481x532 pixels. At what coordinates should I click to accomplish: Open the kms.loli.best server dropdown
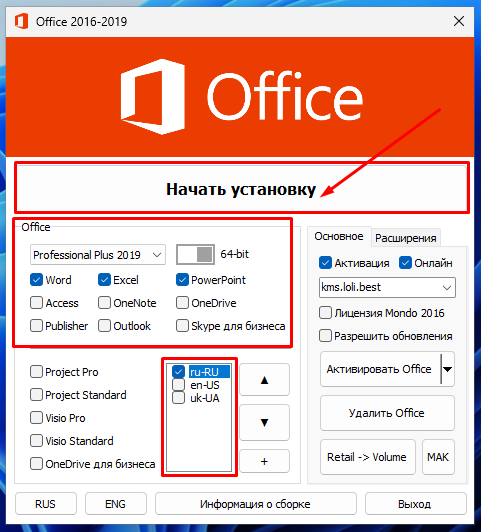387,287
